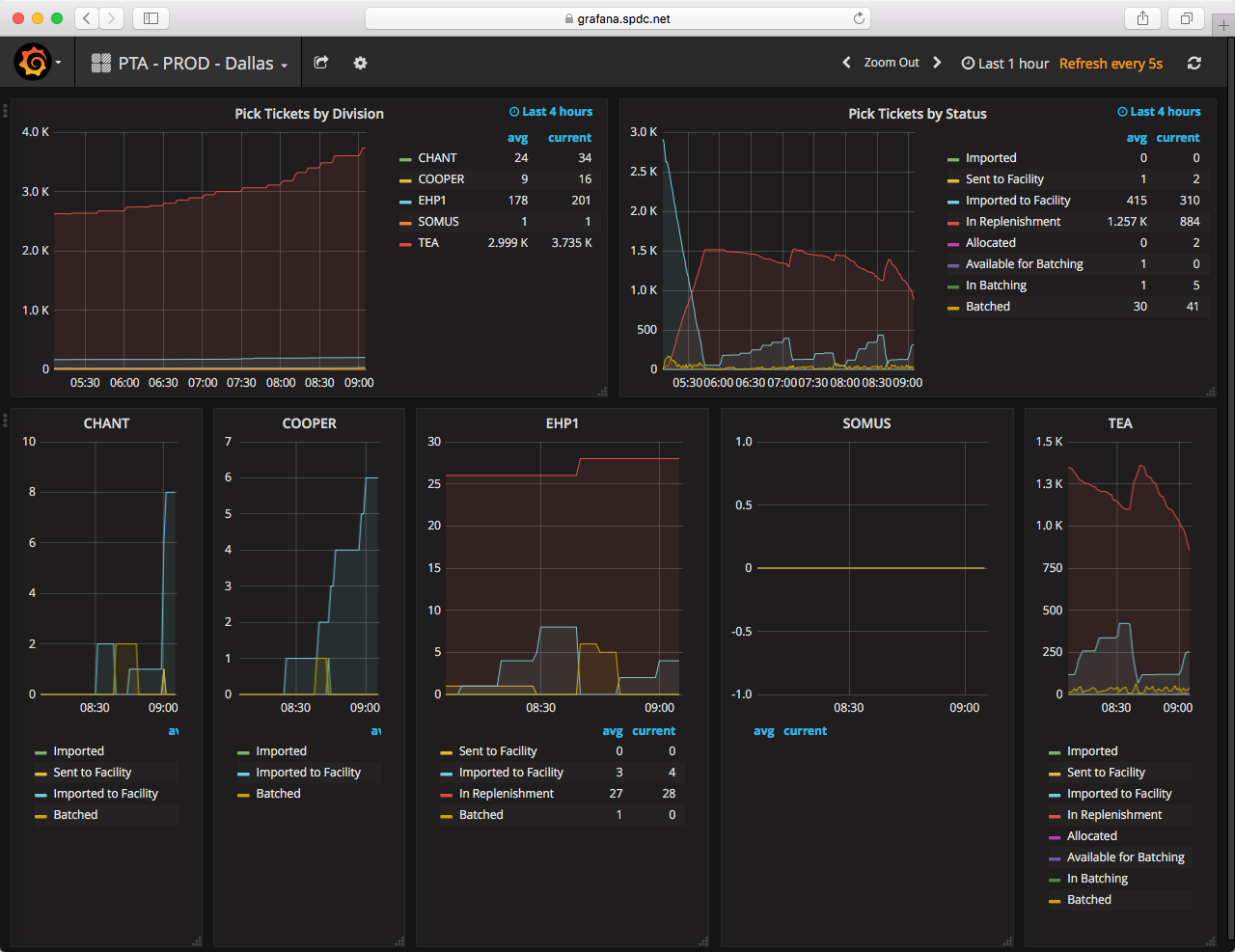Viewport: 1235px width, 952px height.
Task: Open the Last 1 hour time picker
Action: [1005, 64]
